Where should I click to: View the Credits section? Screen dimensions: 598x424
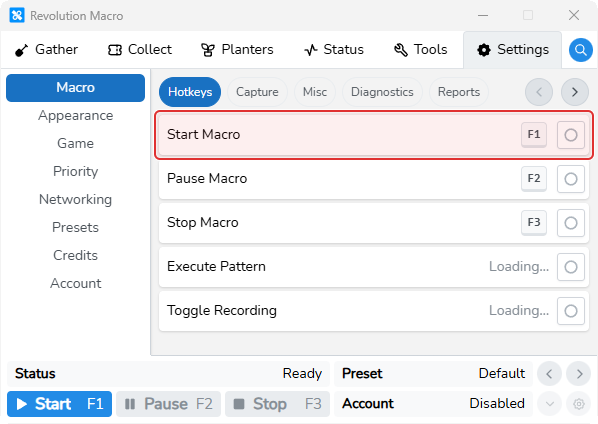point(76,255)
